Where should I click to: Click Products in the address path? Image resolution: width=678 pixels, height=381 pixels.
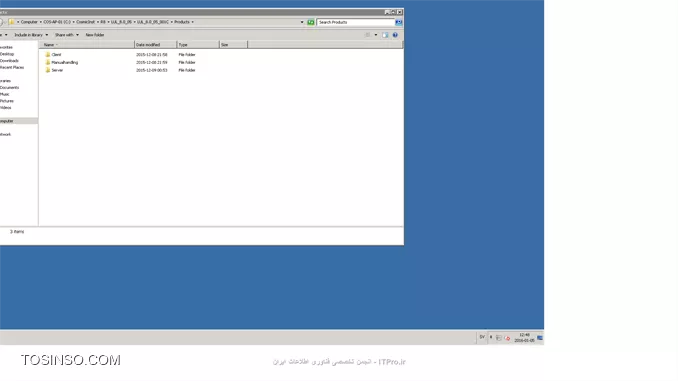coord(182,22)
